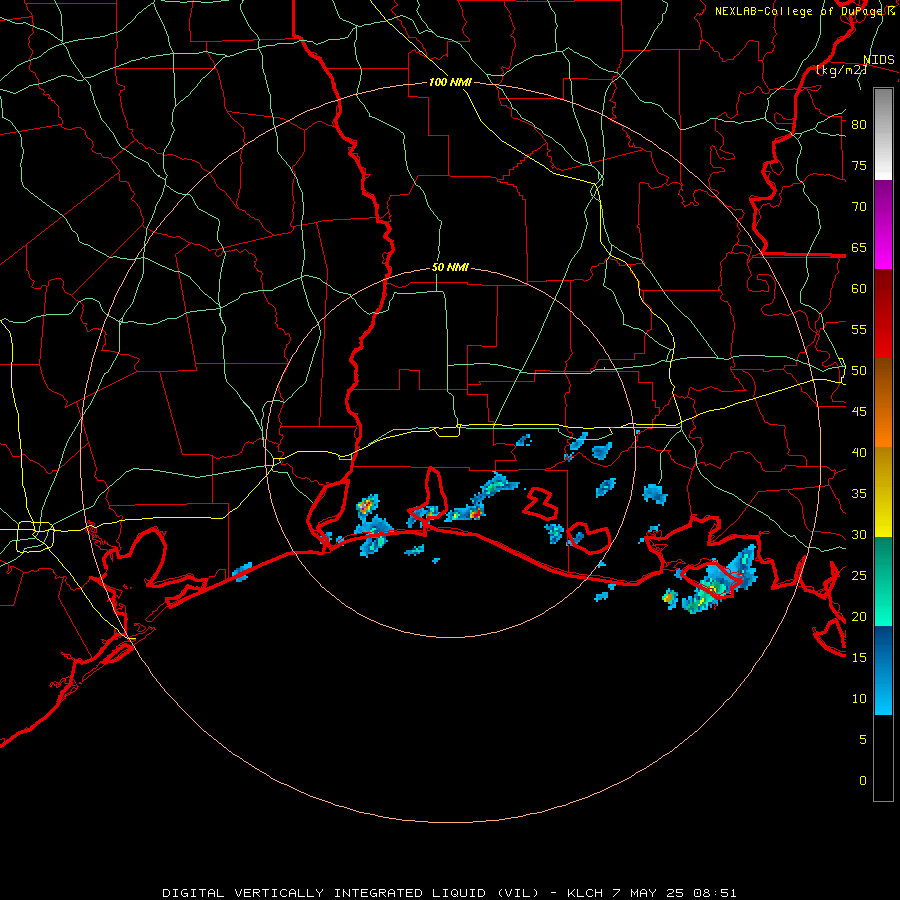Click the scale value 65
Image resolution: width=900 pixels, height=900 pixels.
pyautogui.click(x=859, y=247)
